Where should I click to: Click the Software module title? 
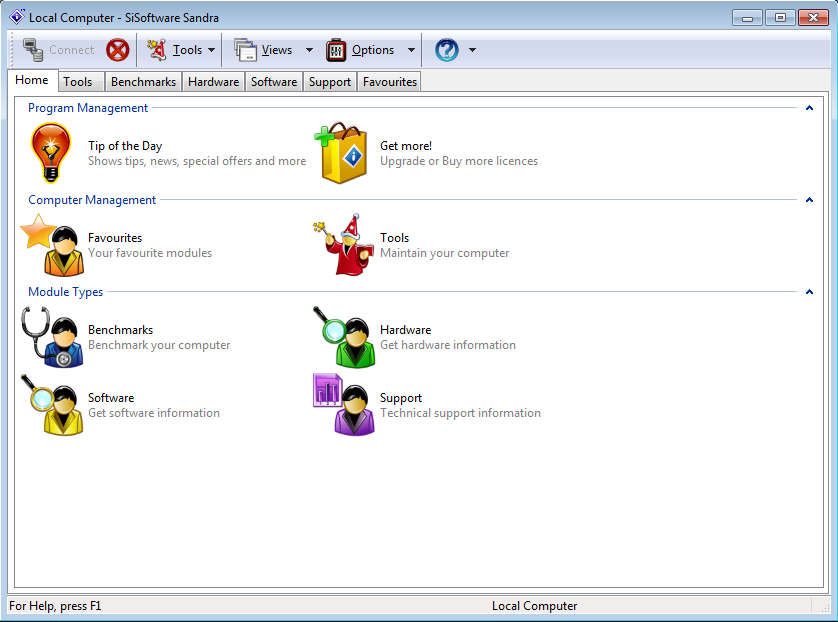tap(111, 398)
